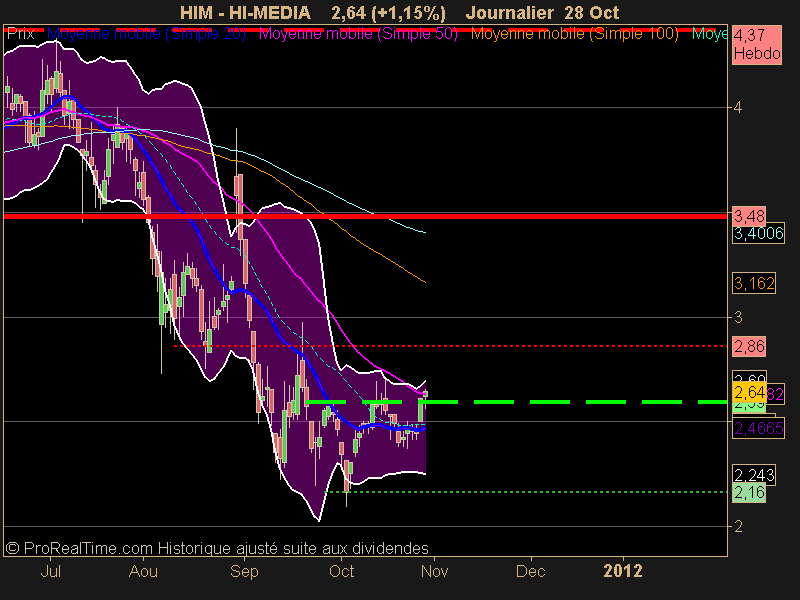Click the red '3,48' price tag
This screenshot has width=800, height=600.
(x=749, y=216)
